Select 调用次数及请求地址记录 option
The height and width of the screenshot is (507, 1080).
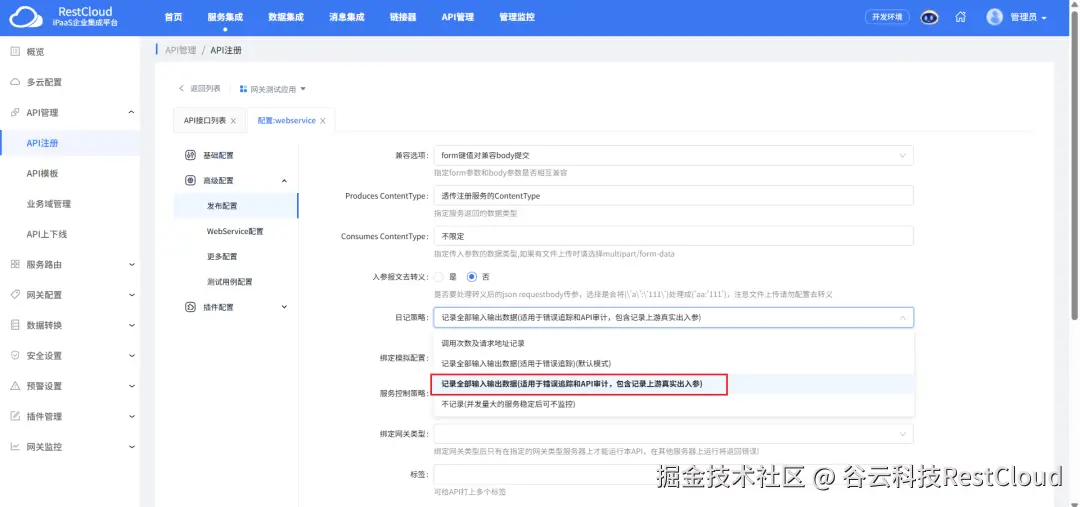(x=674, y=343)
